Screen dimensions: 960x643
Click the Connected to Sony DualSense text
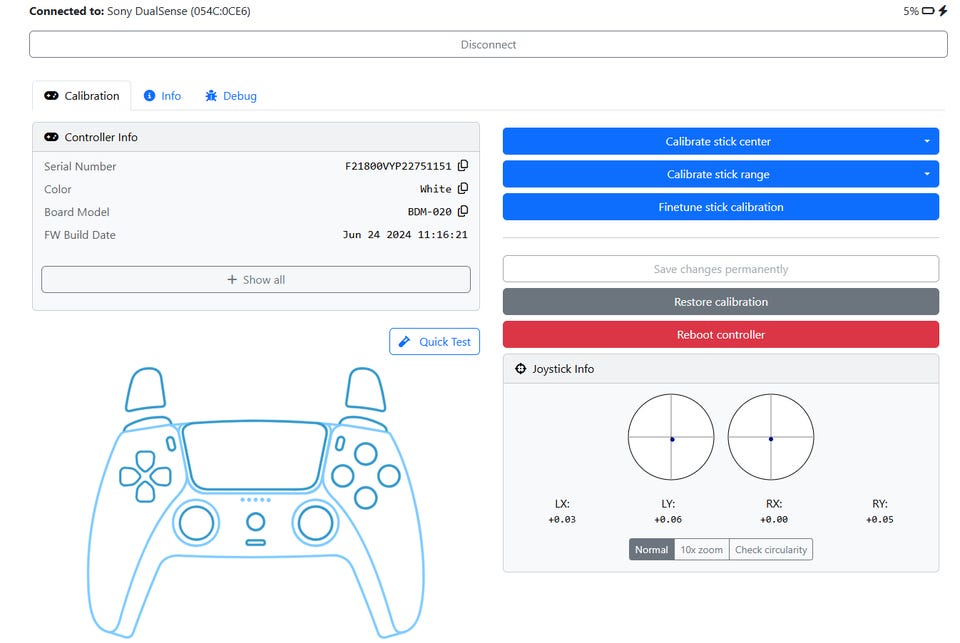(140, 11)
